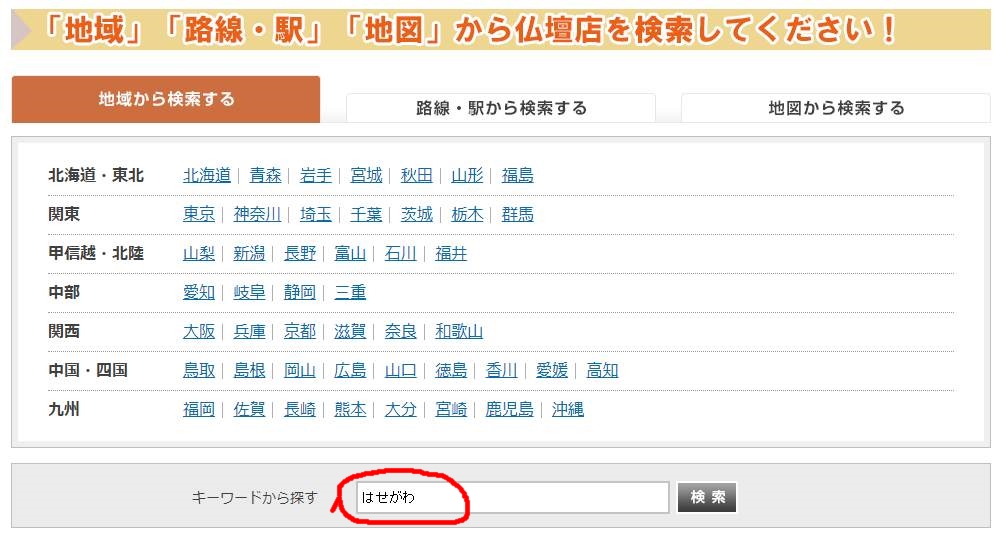Go to the 福岡 link
The height and width of the screenshot is (537, 1002).
click(x=198, y=409)
